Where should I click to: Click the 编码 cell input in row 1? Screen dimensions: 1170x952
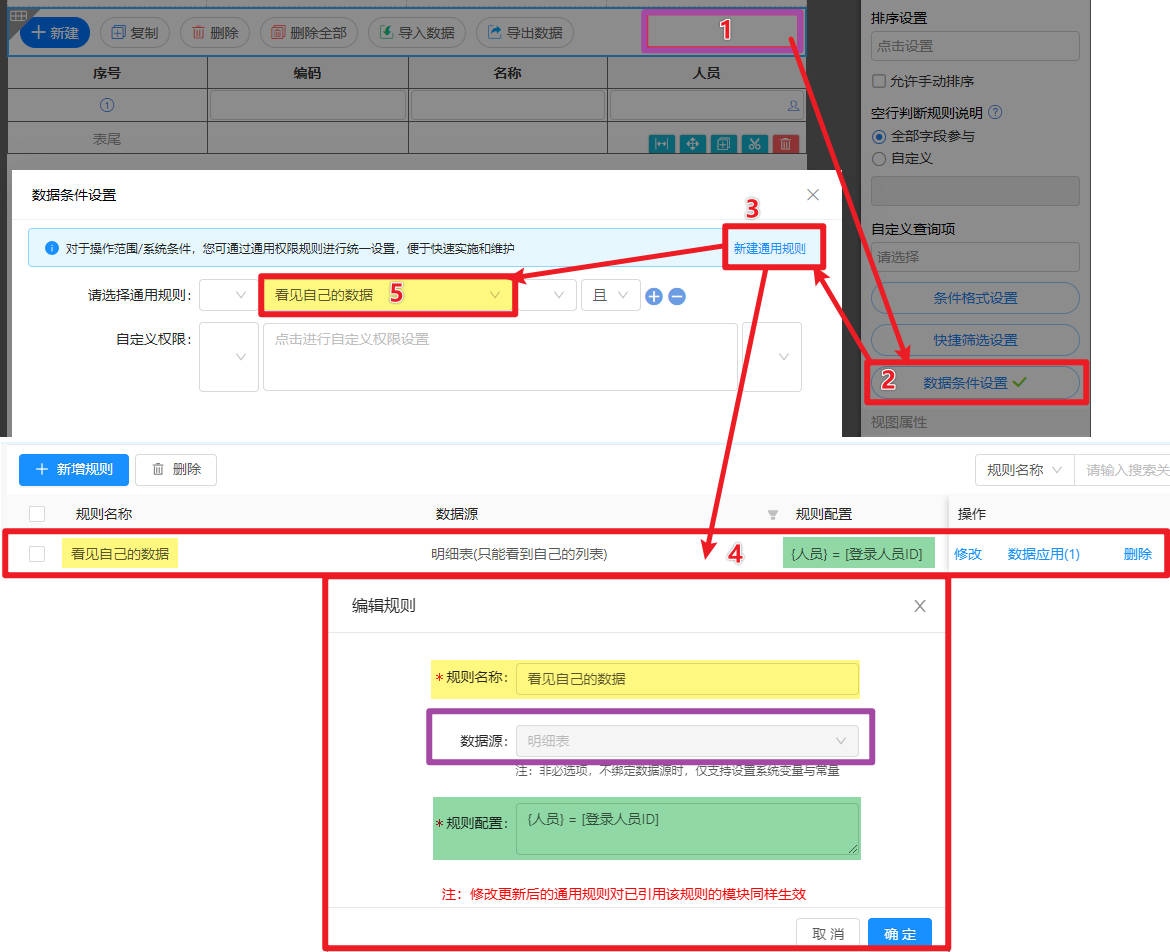point(307,105)
